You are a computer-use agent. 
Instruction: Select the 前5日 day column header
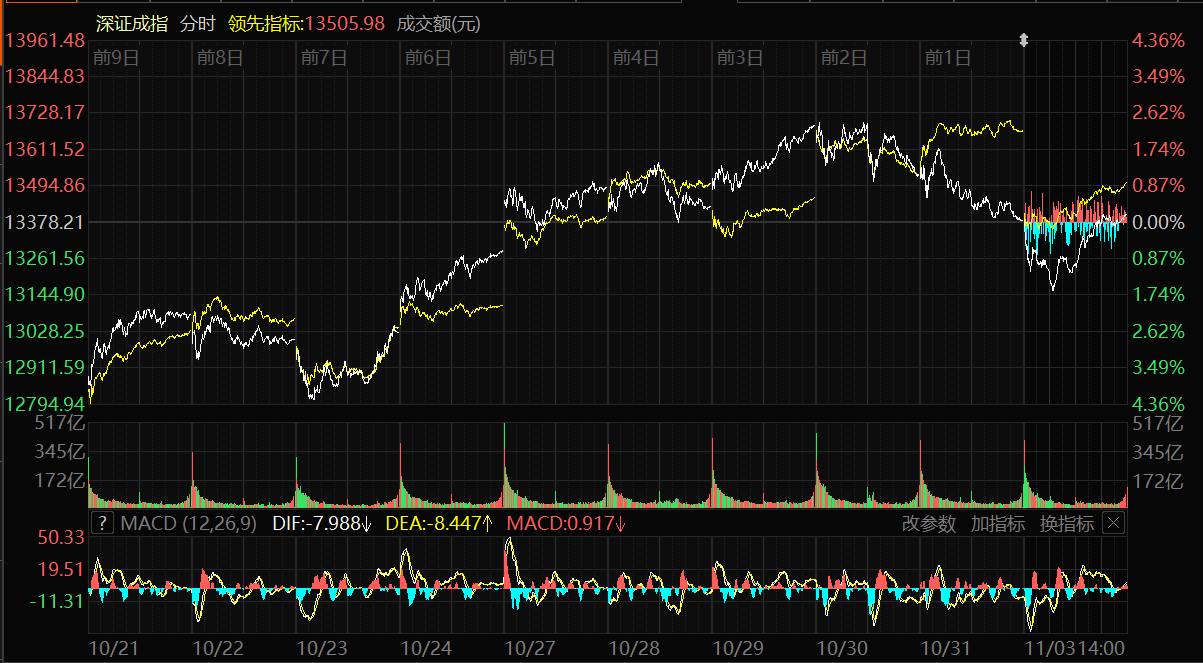point(531,58)
